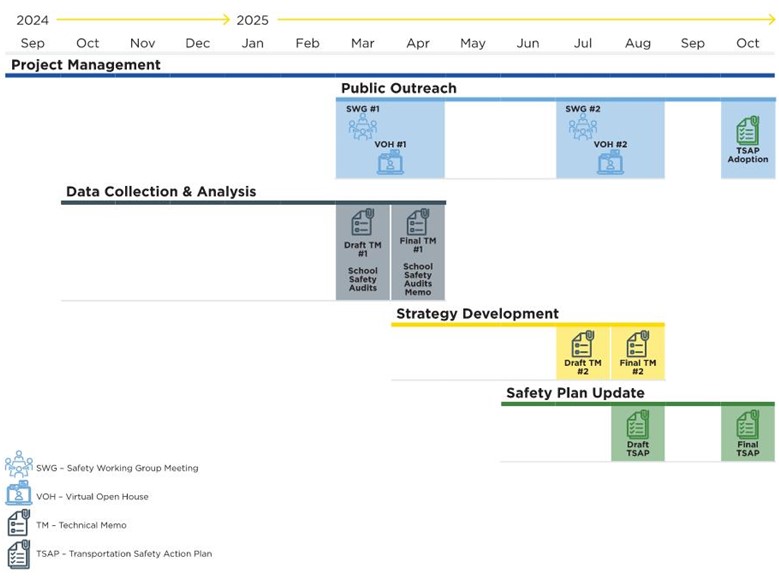This screenshot has width=779, height=578.
Task: Click the VOH #1 virtual open house icon
Action: coord(390,163)
